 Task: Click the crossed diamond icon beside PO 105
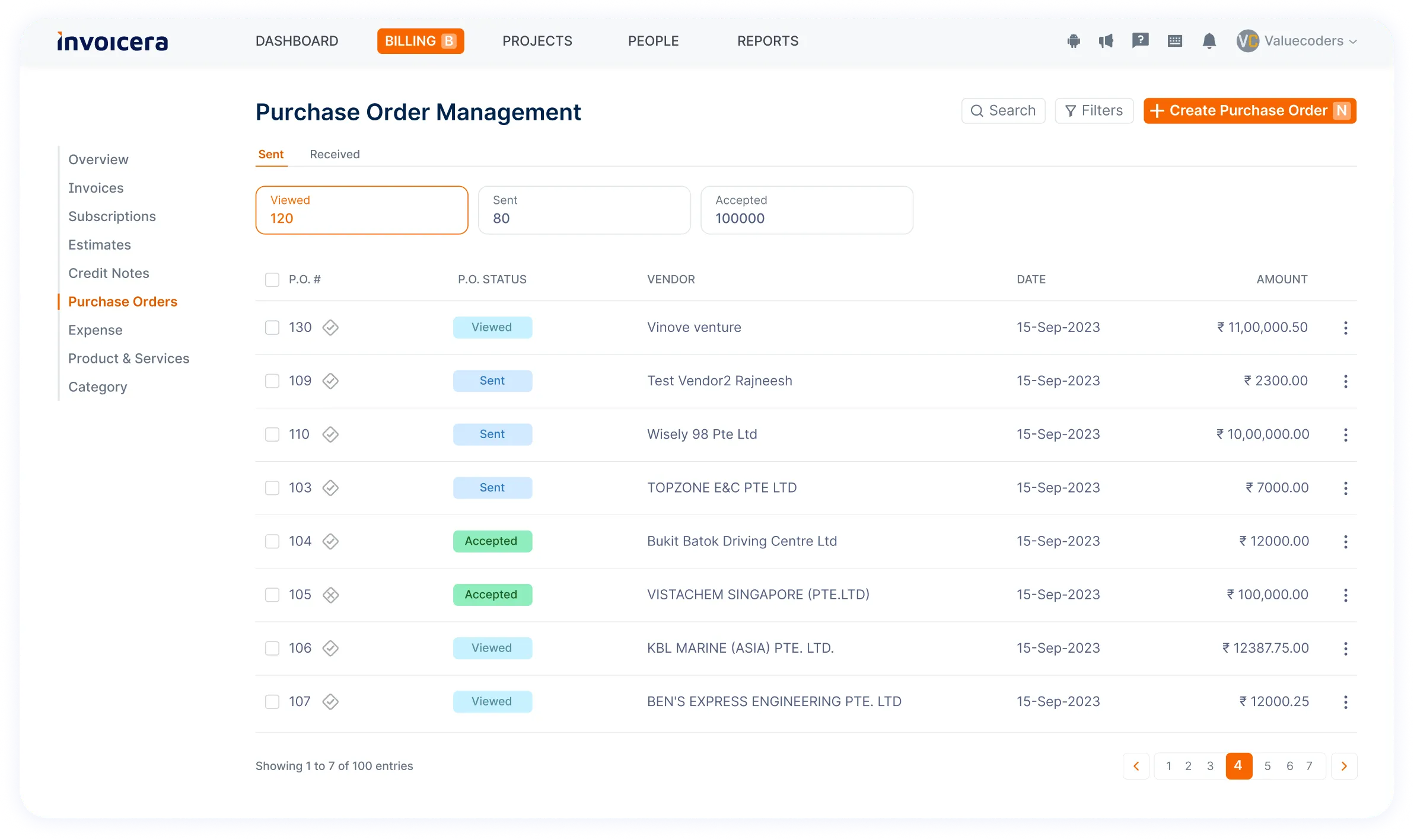point(330,595)
